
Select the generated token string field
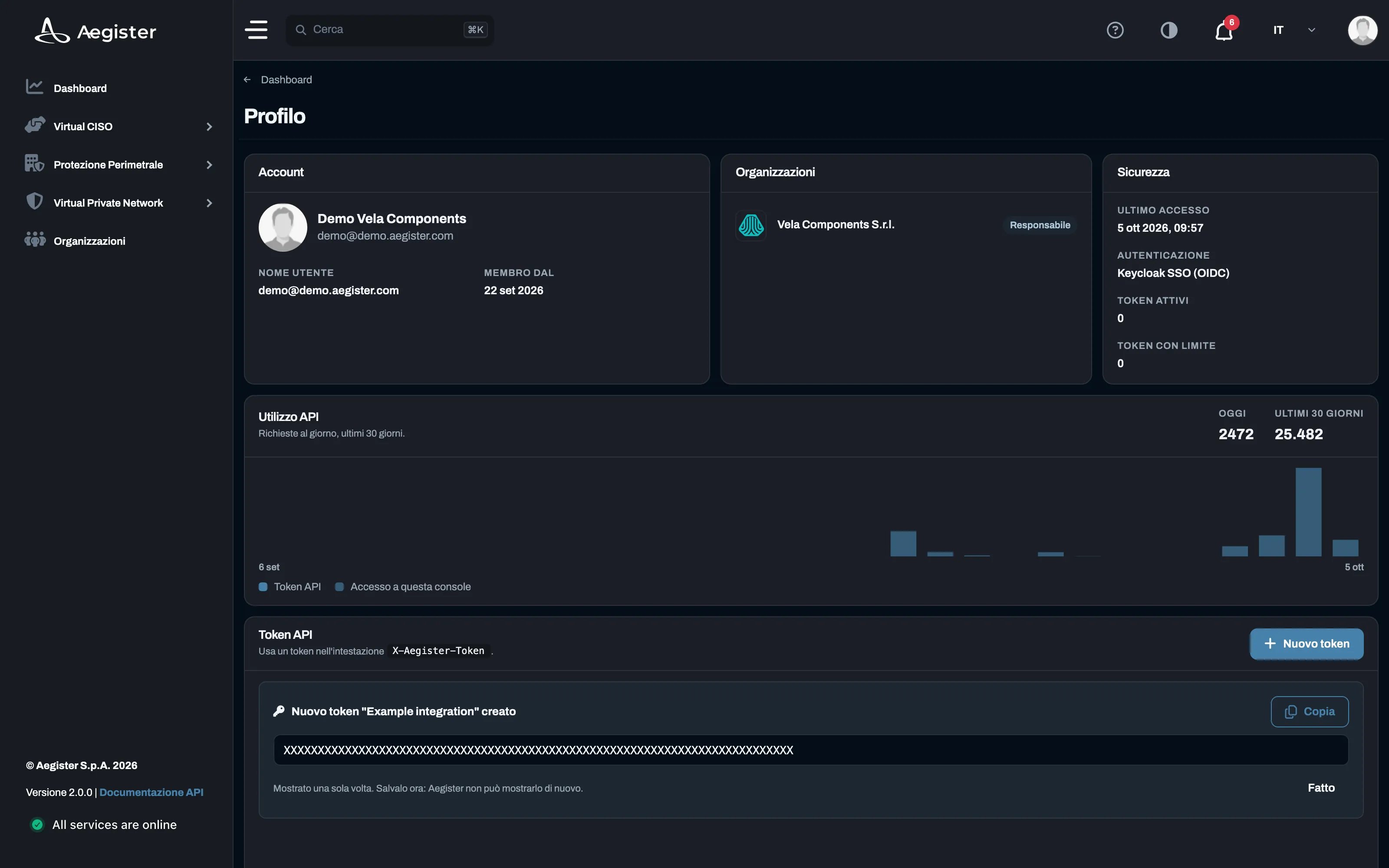pos(810,750)
